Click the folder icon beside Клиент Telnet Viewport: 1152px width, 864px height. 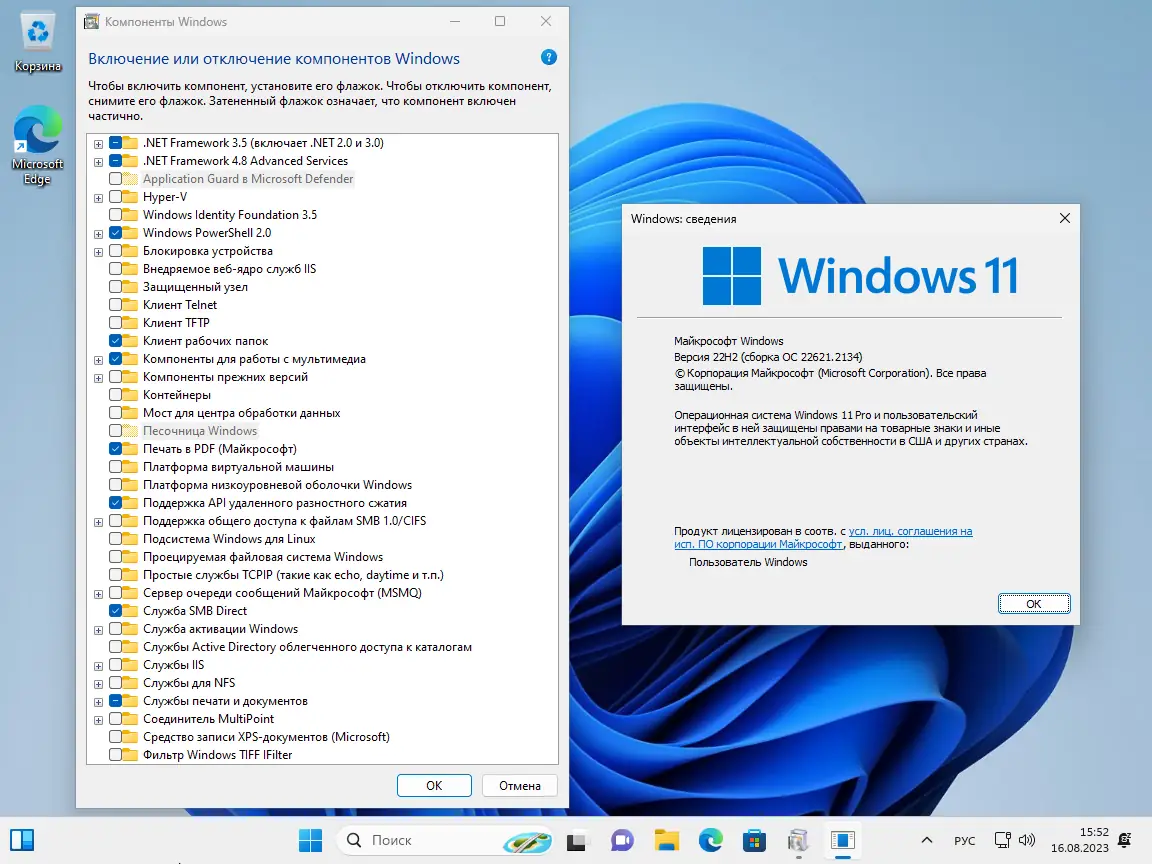[130, 305]
